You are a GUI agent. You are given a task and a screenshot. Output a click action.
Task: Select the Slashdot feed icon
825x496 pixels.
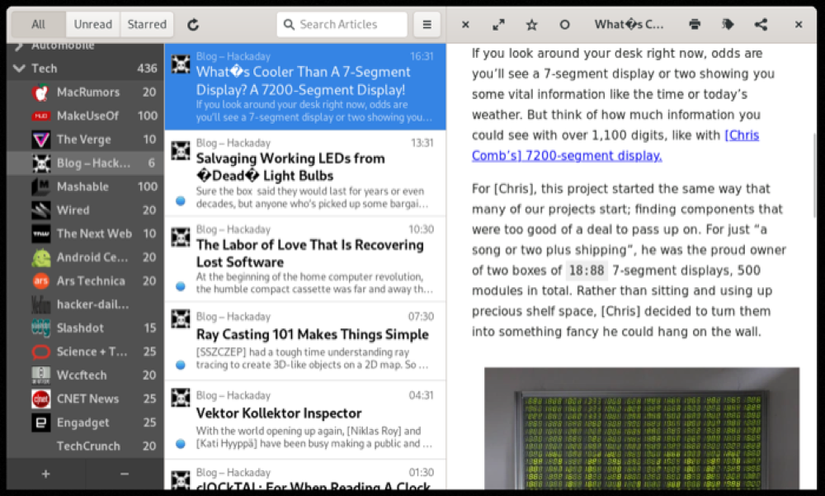click(x=41, y=328)
